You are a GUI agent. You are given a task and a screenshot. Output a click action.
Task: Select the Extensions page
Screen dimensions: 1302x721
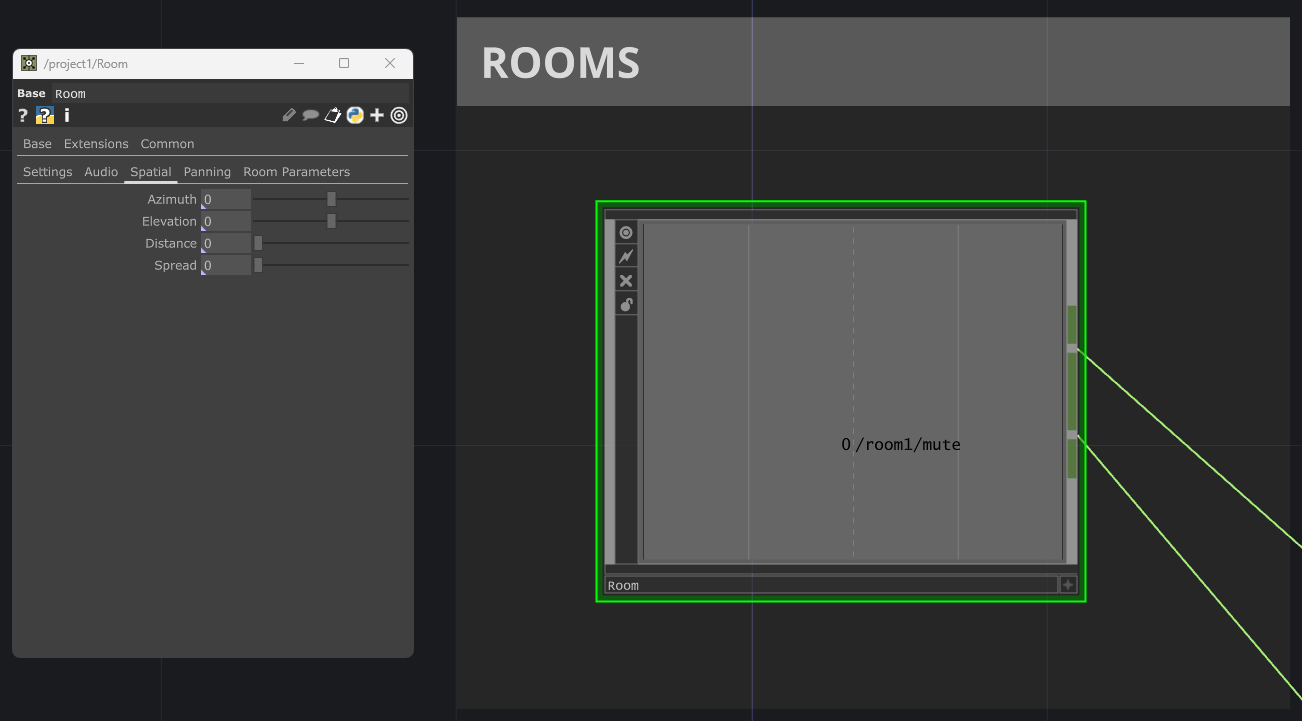[96, 144]
